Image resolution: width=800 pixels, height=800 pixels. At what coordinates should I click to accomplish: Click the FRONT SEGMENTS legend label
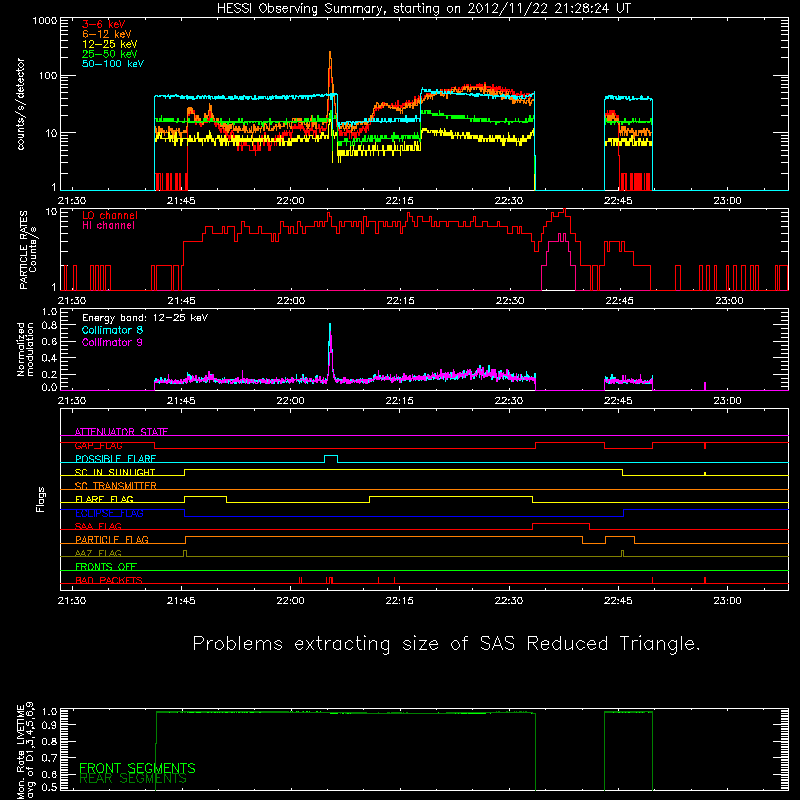coord(137,768)
